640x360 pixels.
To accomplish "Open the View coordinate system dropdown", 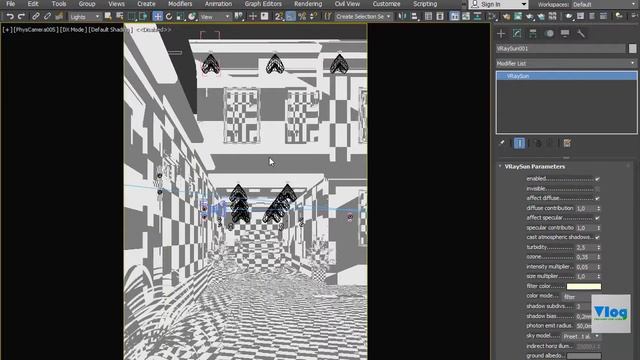I will (x=215, y=17).
